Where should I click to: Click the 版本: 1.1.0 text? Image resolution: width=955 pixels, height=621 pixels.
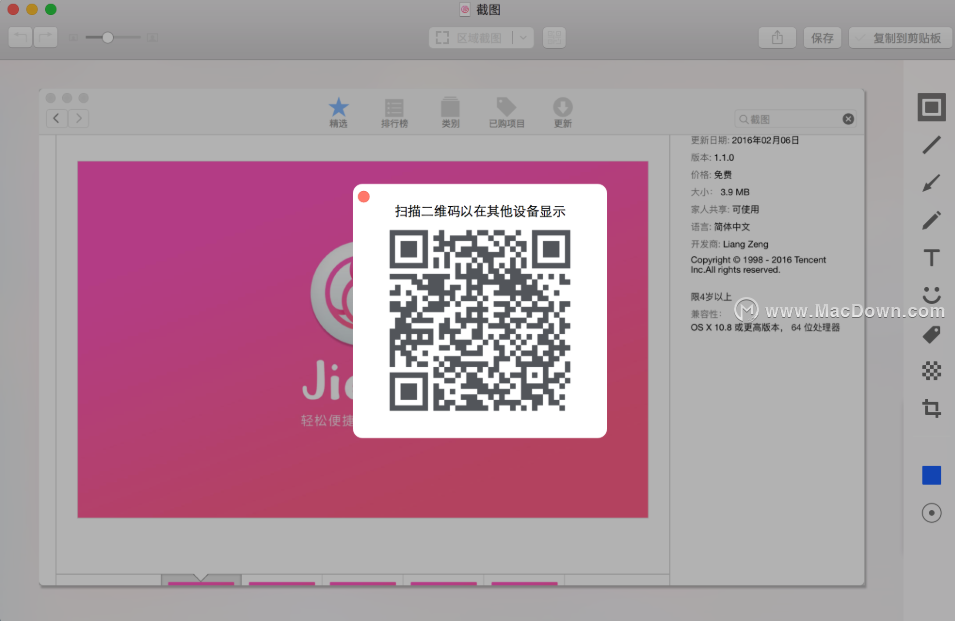click(712, 158)
